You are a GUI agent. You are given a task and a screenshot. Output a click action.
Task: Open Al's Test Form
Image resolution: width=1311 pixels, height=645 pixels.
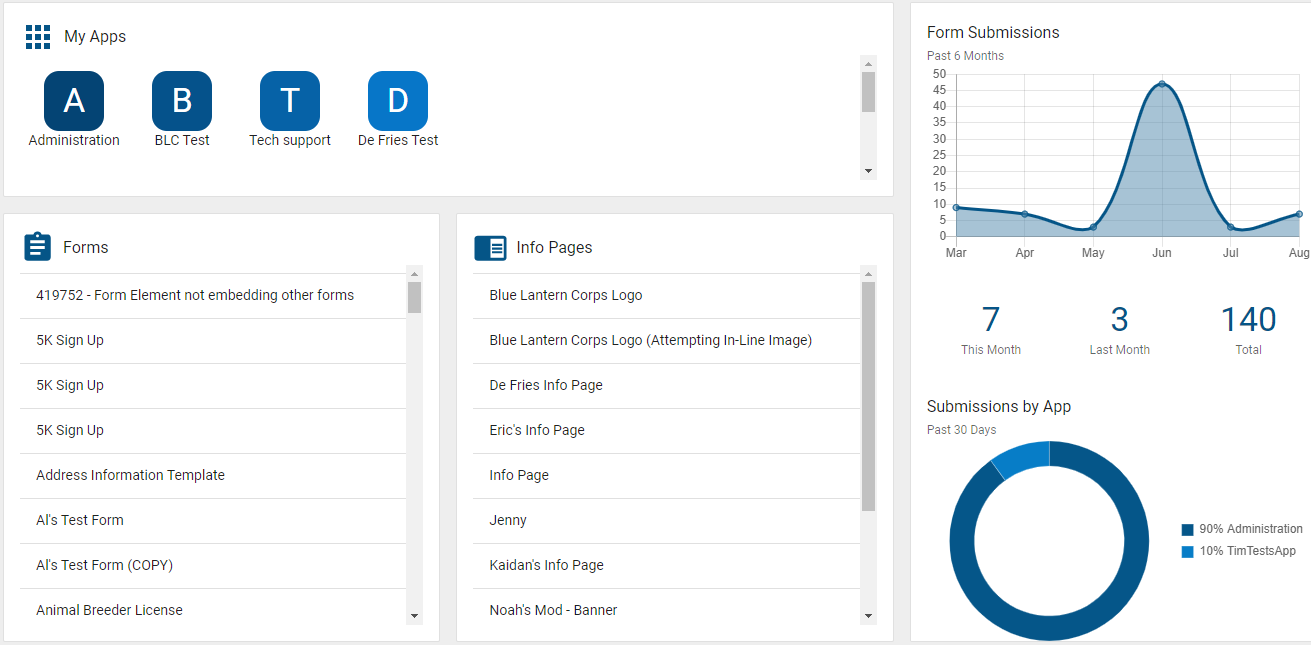(x=213, y=521)
